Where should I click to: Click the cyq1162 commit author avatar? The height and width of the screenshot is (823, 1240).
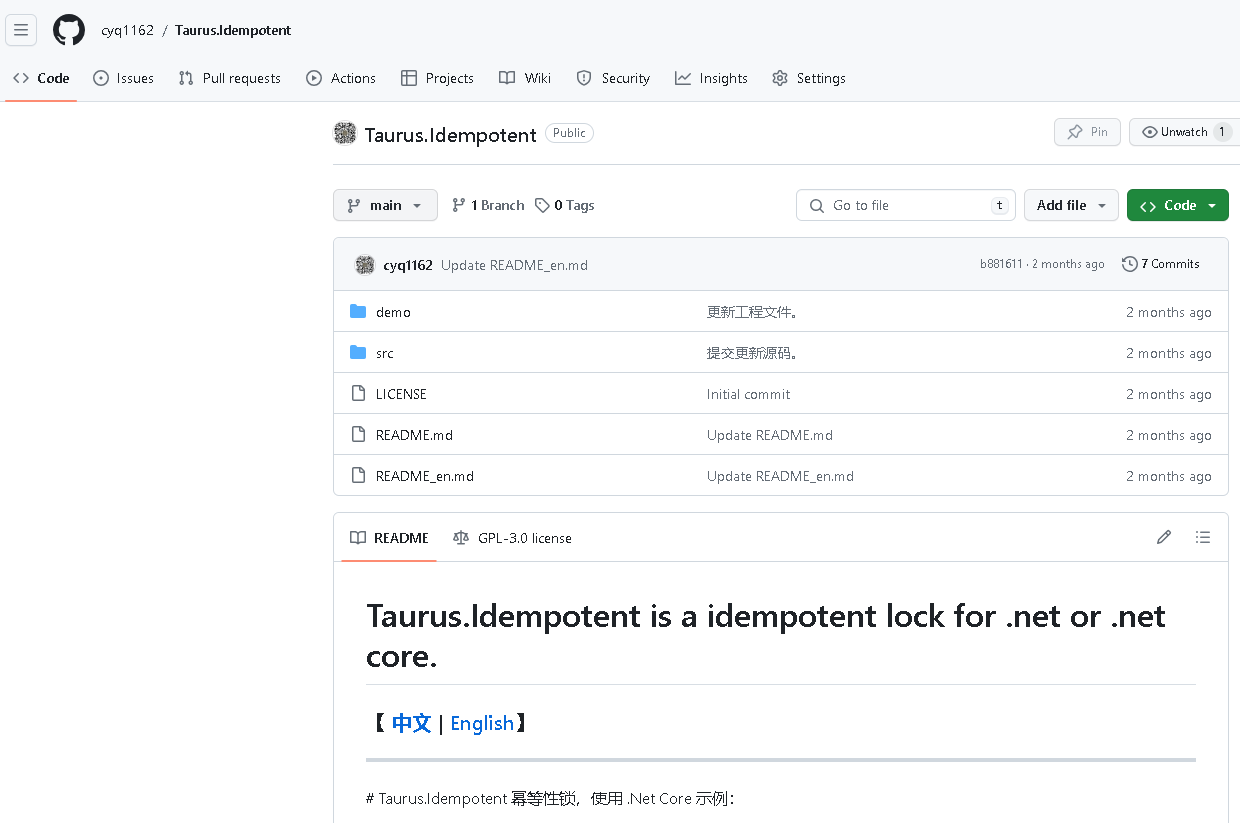click(365, 264)
